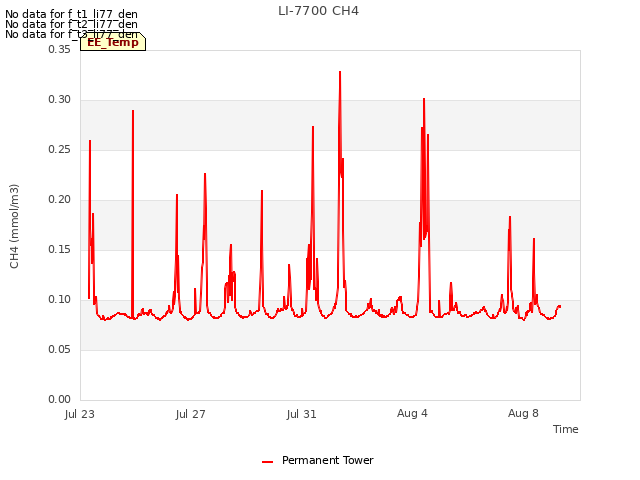640x480 pixels.
Task: Click the Aug 4 peak near 0.30
Action: point(424,99)
